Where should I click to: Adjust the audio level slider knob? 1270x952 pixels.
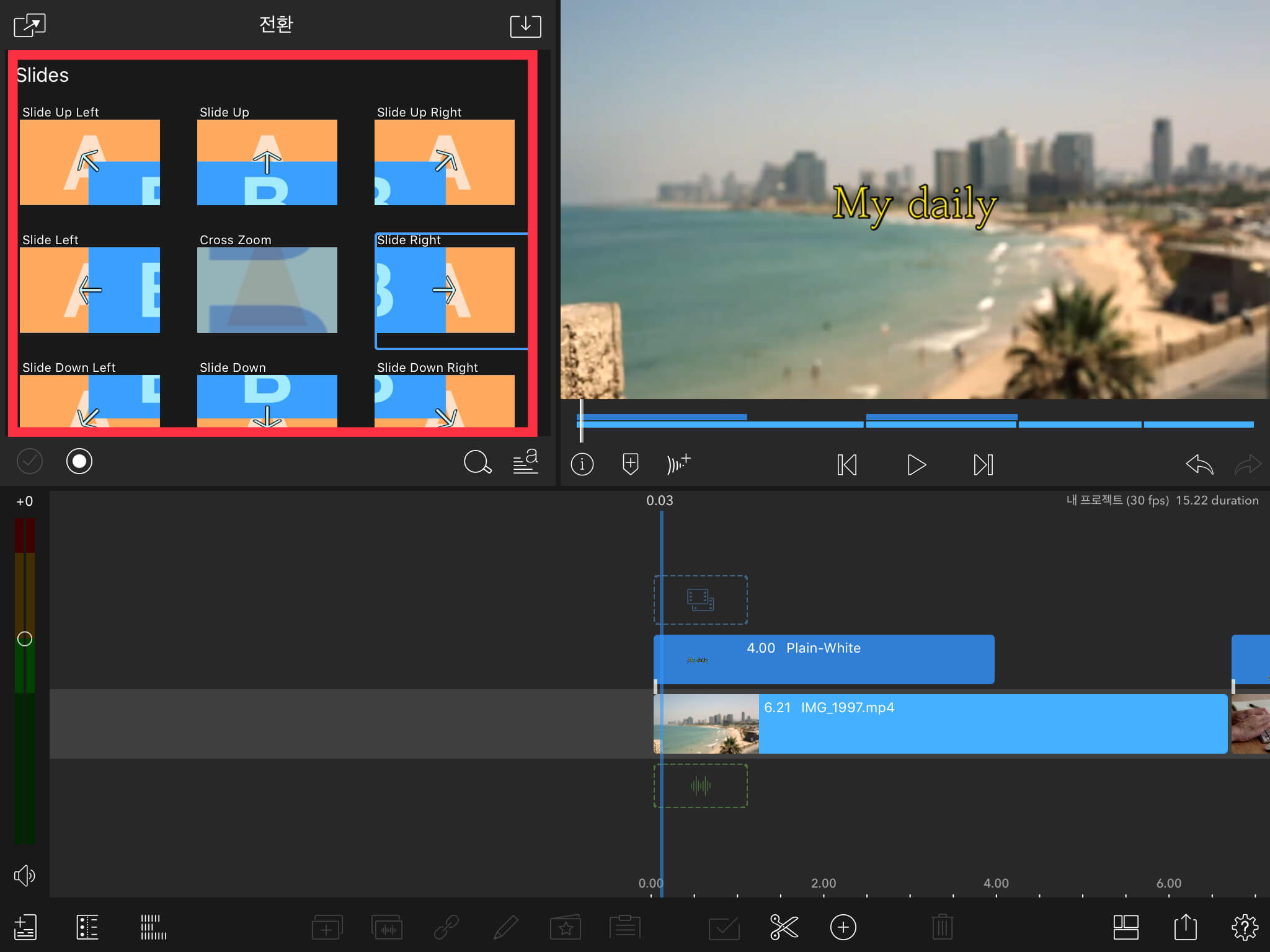(x=25, y=639)
